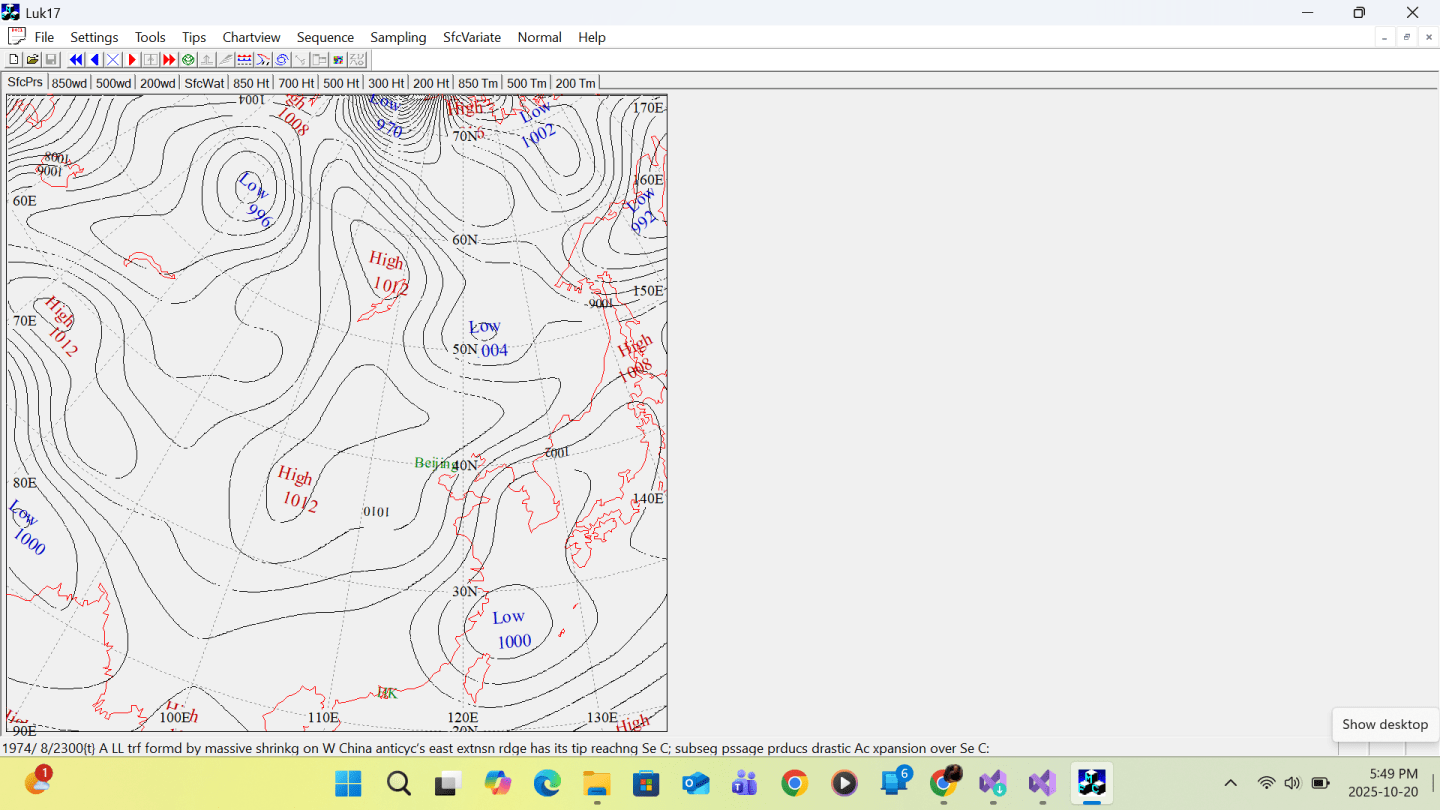Viewport: 1440px width, 810px height.
Task: Click the single blue left arrow
Action: (x=95, y=60)
